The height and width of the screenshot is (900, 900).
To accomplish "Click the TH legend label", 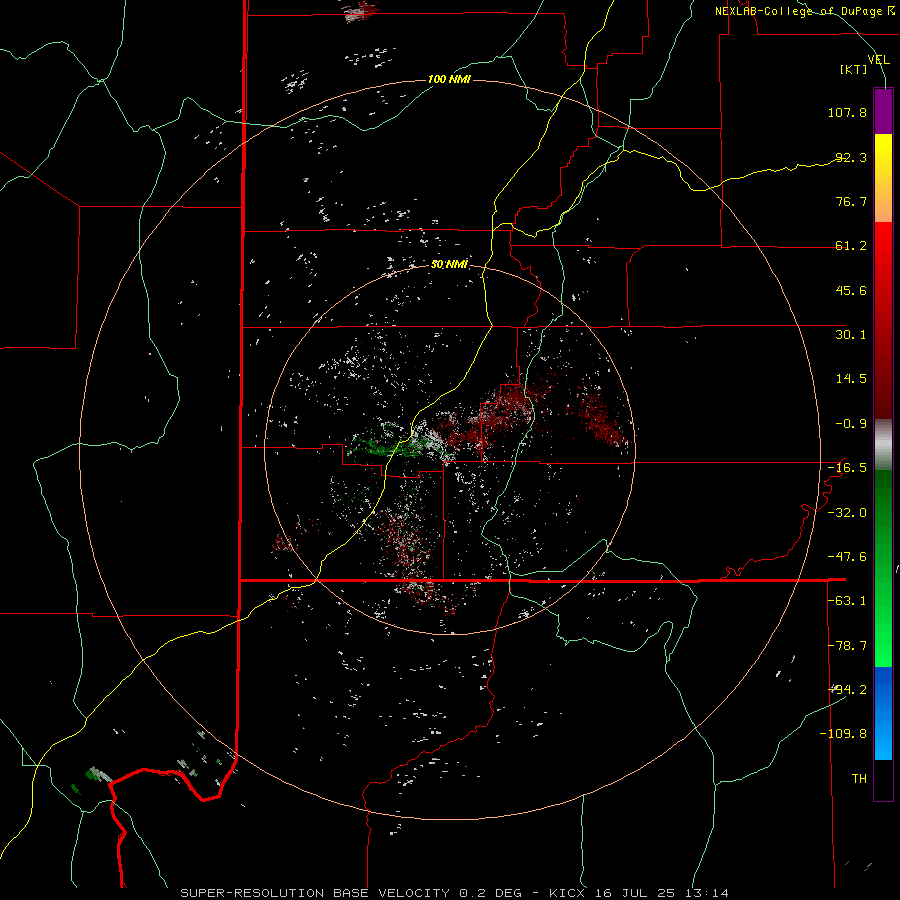I will point(859,779).
